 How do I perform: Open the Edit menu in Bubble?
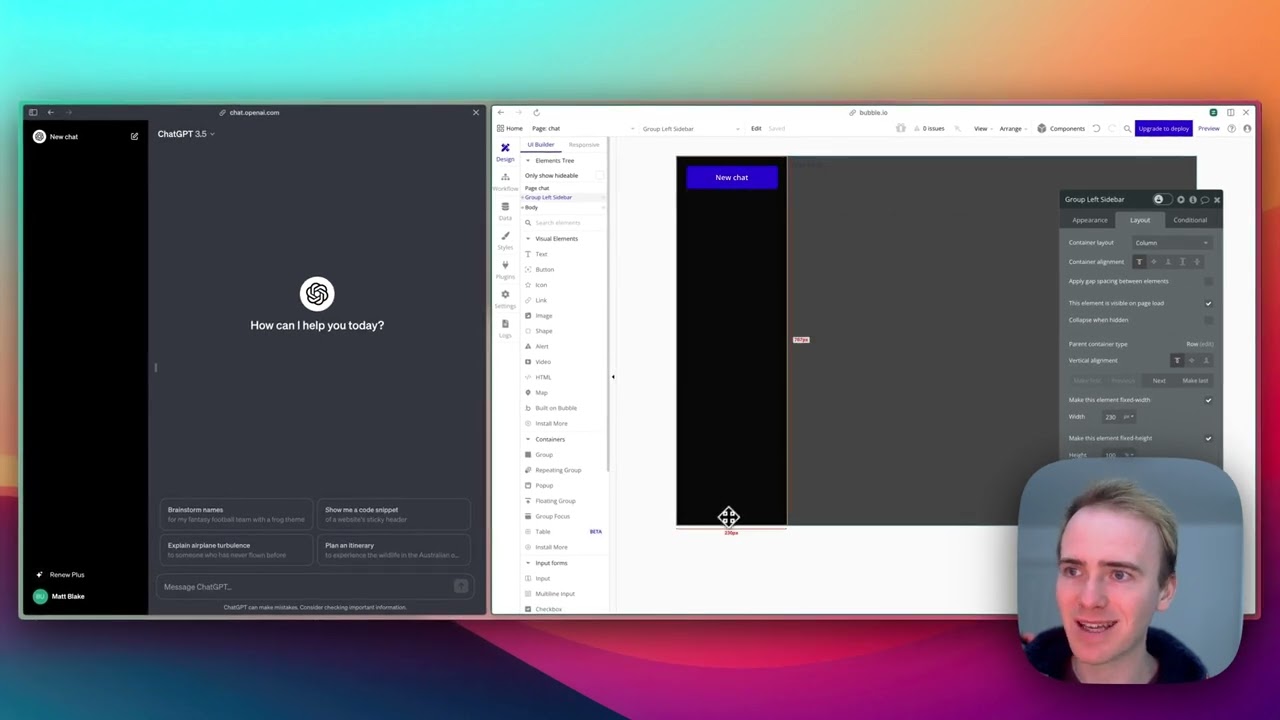pos(756,128)
